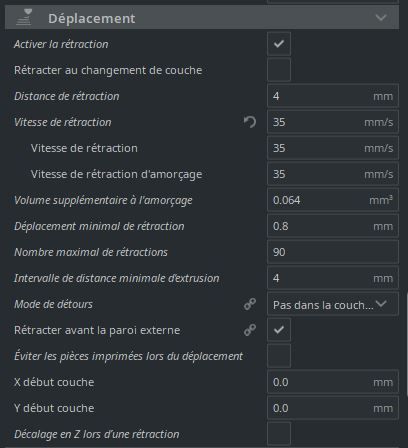Uncheck Activer la rétraction checkbox

point(279,44)
